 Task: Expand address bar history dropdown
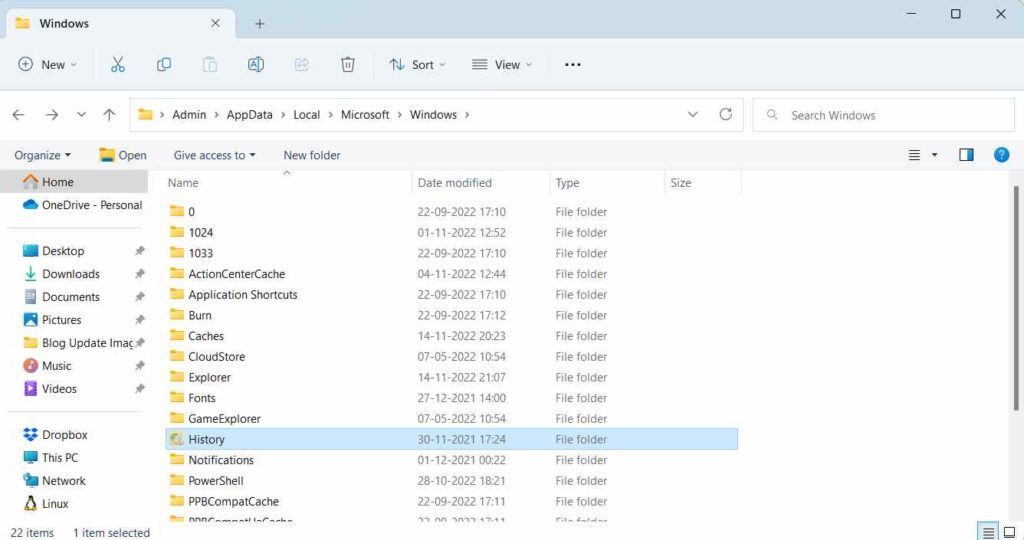click(693, 114)
